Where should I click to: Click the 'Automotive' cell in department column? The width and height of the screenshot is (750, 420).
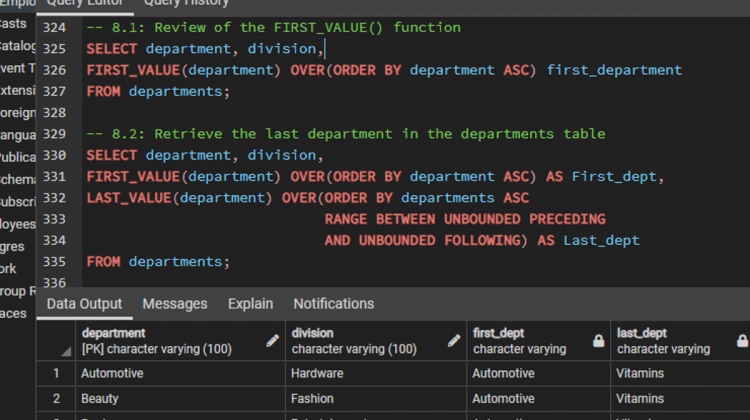tap(180, 373)
